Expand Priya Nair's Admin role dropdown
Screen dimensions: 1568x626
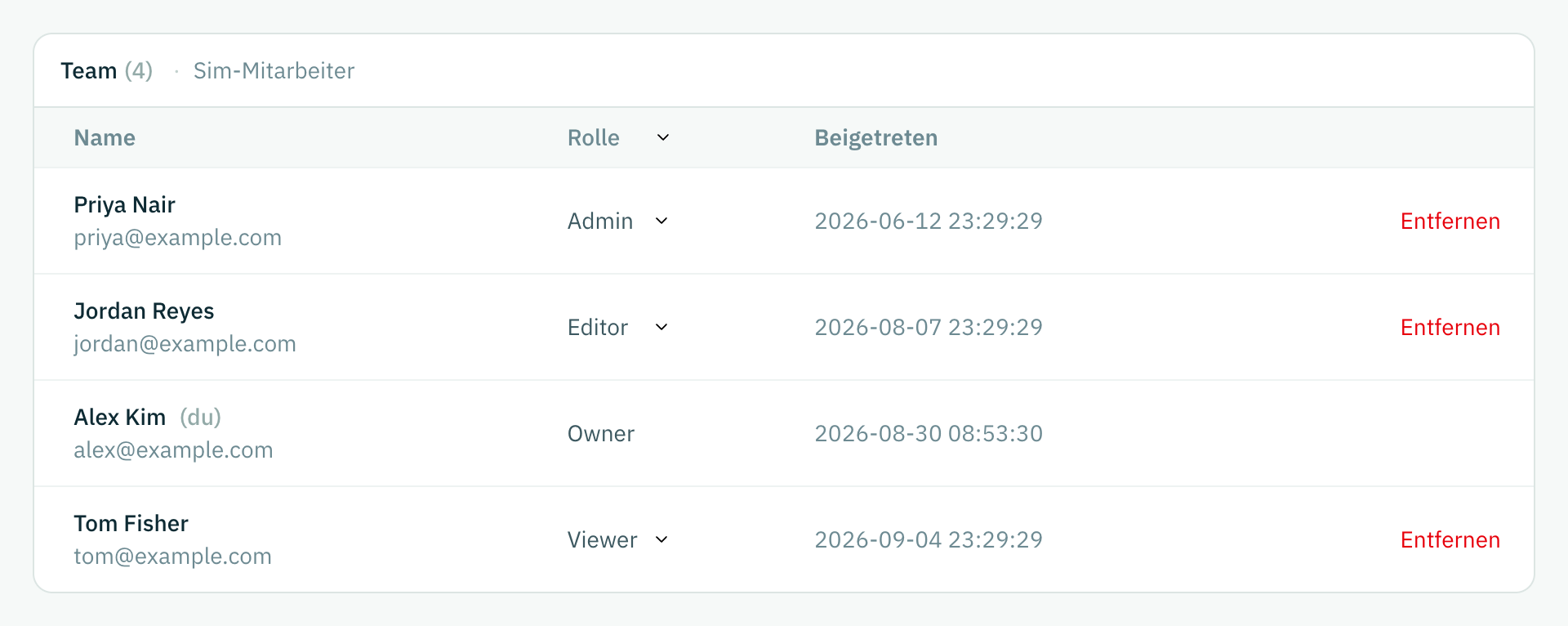tap(618, 221)
